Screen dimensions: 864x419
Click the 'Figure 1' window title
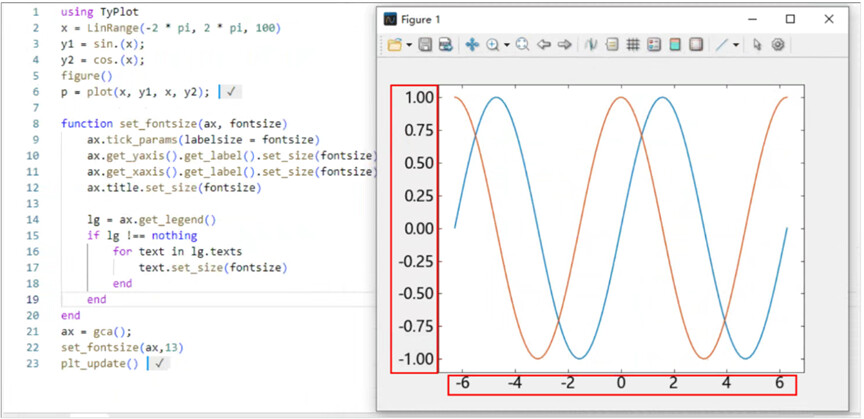tap(420, 20)
